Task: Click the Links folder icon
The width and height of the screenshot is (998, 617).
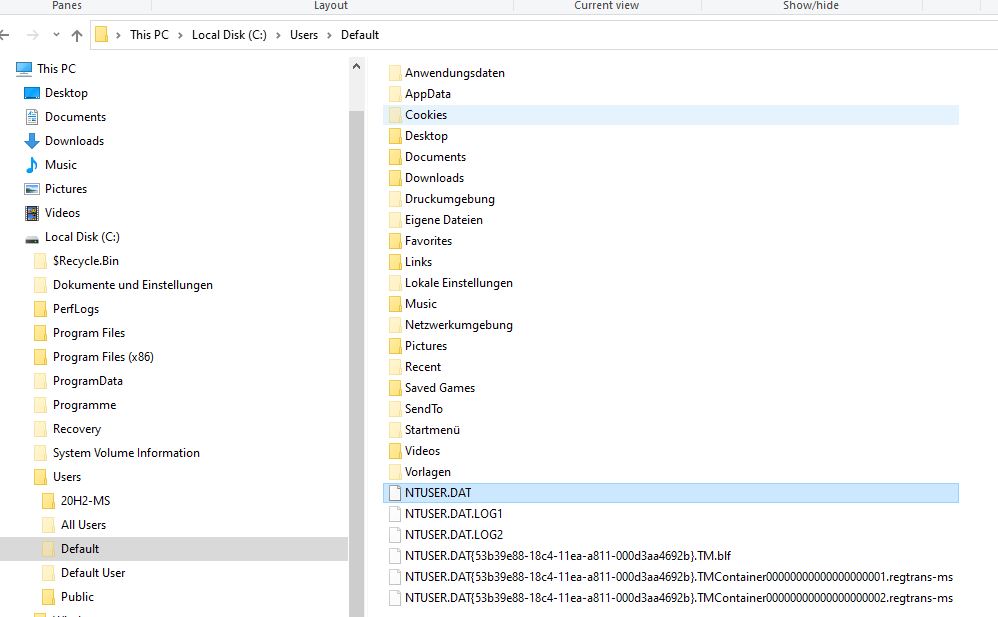Action: [x=395, y=262]
